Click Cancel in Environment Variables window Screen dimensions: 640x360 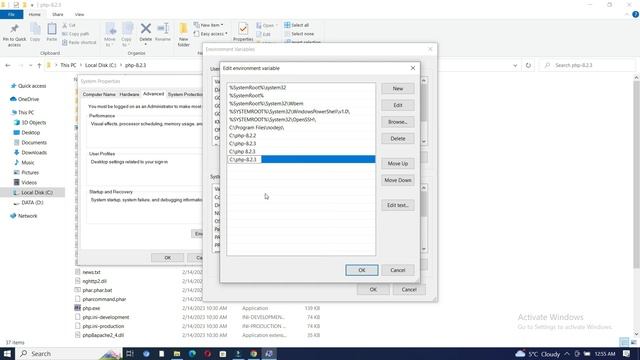(409, 289)
